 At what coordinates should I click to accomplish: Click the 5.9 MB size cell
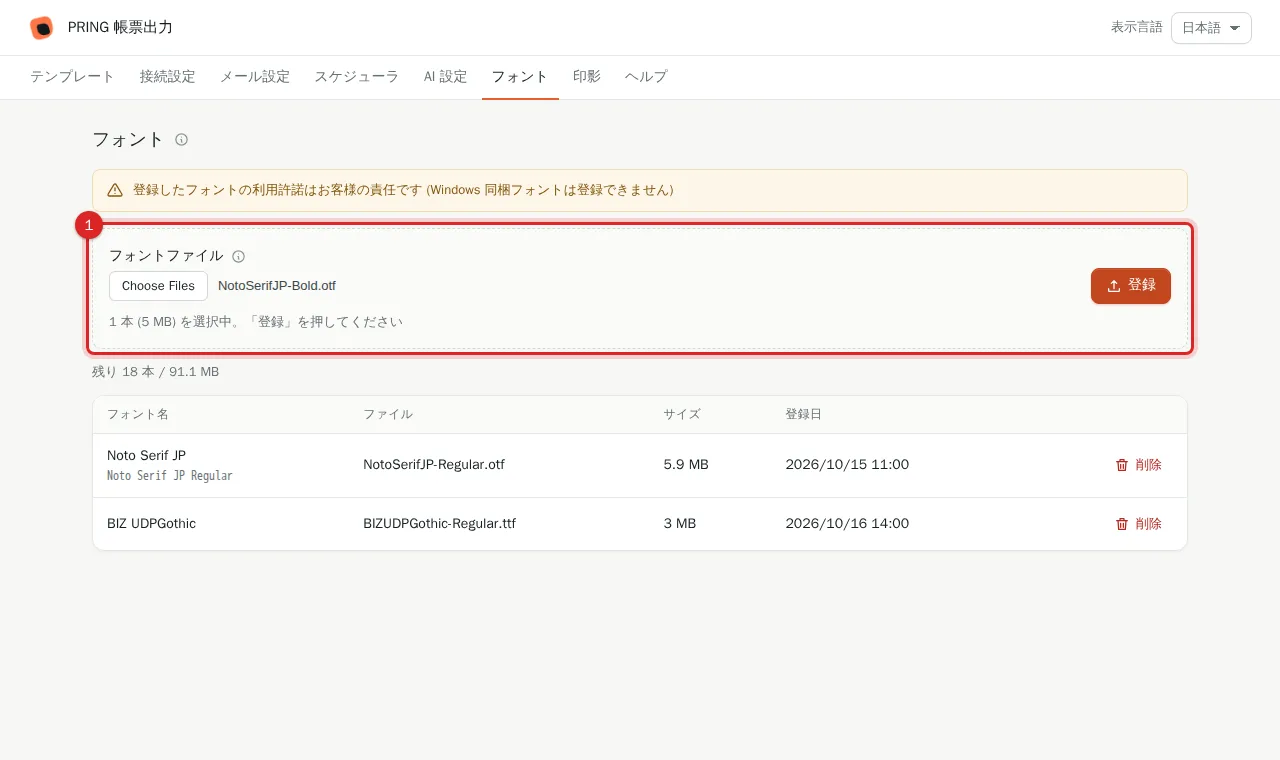coord(686,465)
